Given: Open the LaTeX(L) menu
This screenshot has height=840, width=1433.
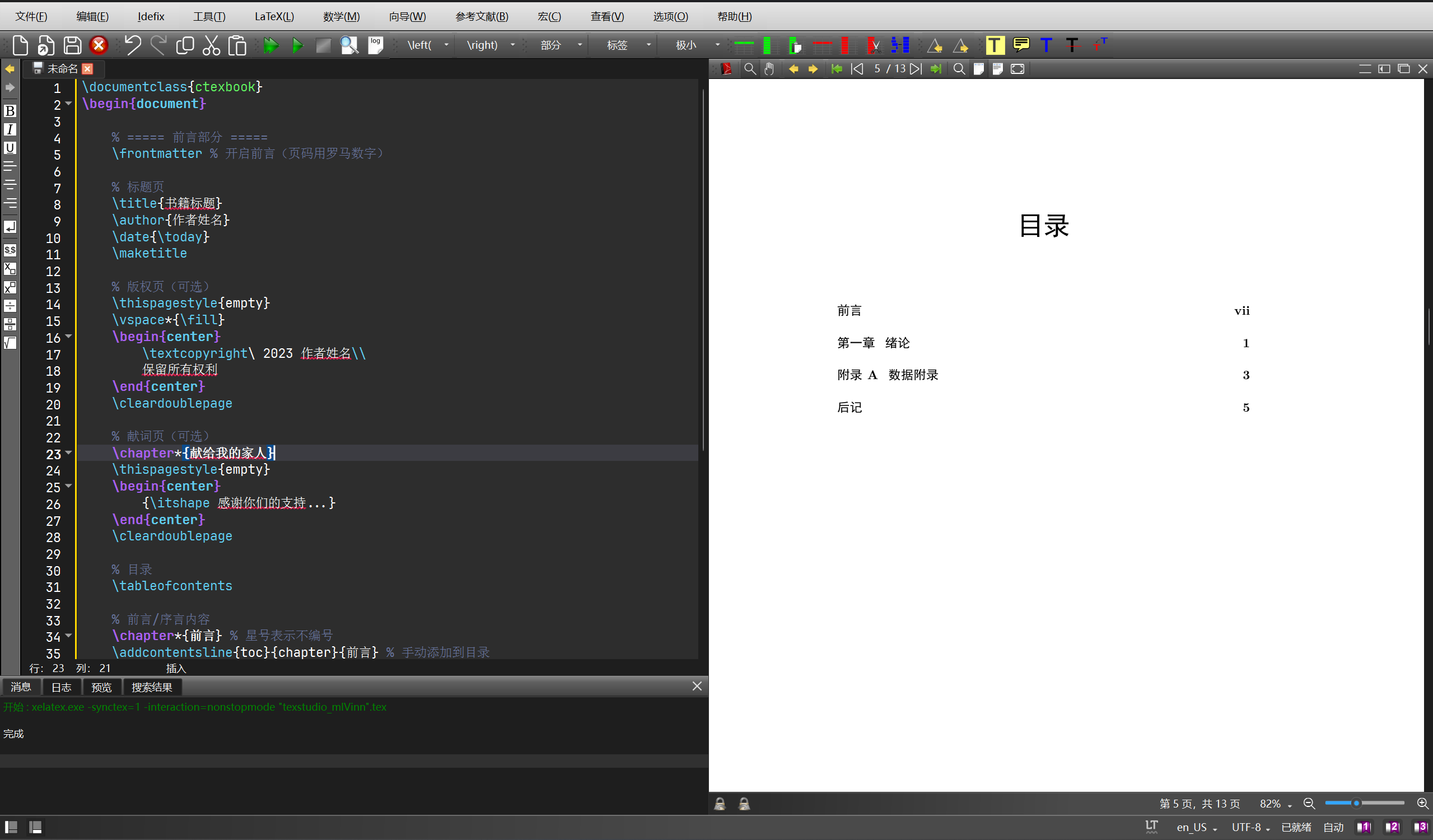Looking at the screenshot, I should 274,16.
